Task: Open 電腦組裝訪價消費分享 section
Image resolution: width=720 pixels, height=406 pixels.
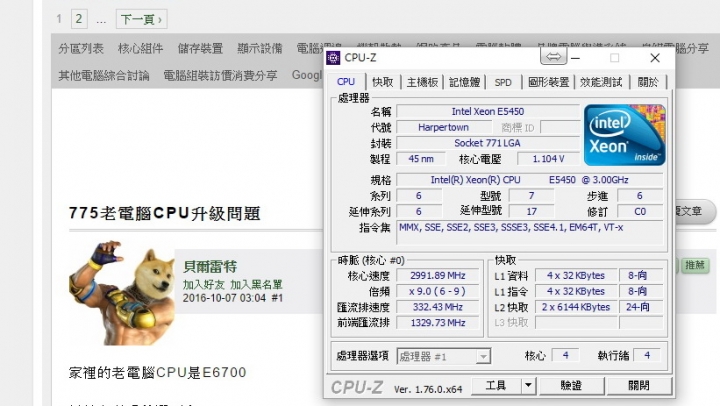Action: point(220,75)
